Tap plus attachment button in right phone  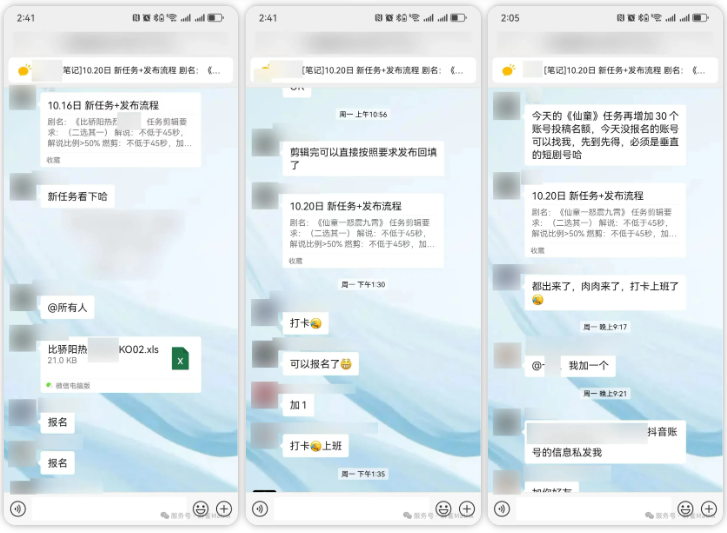(x=709, y=508)
